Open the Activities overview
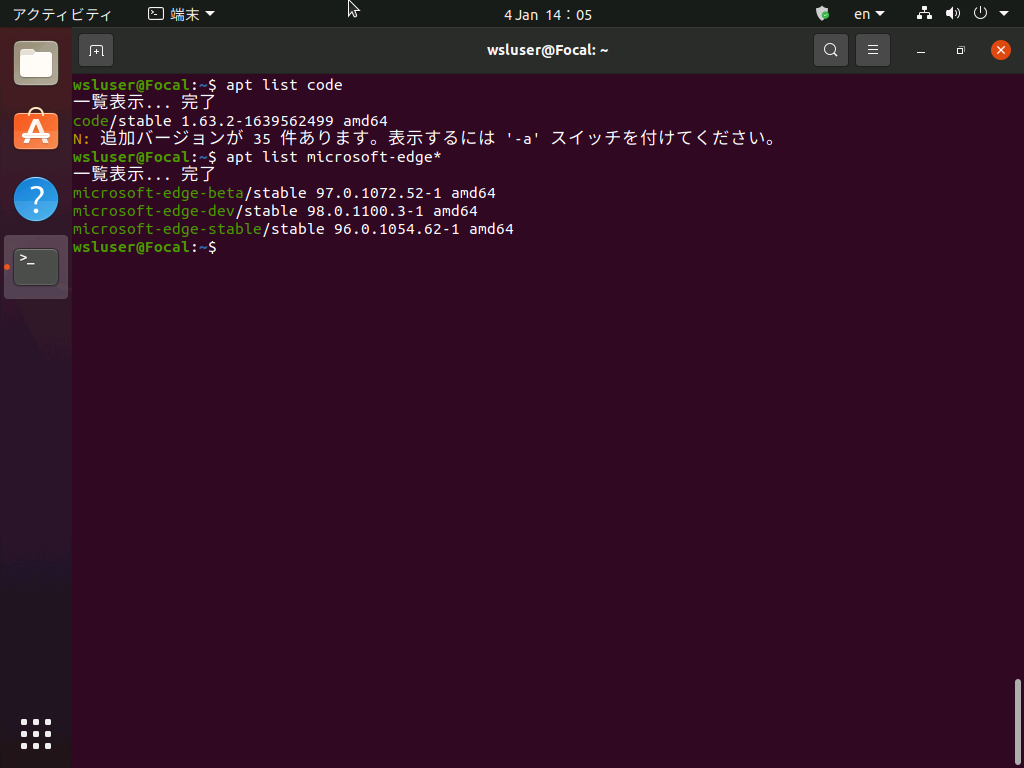Image resolution: width=1024 pixels, height=768 pixels. [62, 14]
